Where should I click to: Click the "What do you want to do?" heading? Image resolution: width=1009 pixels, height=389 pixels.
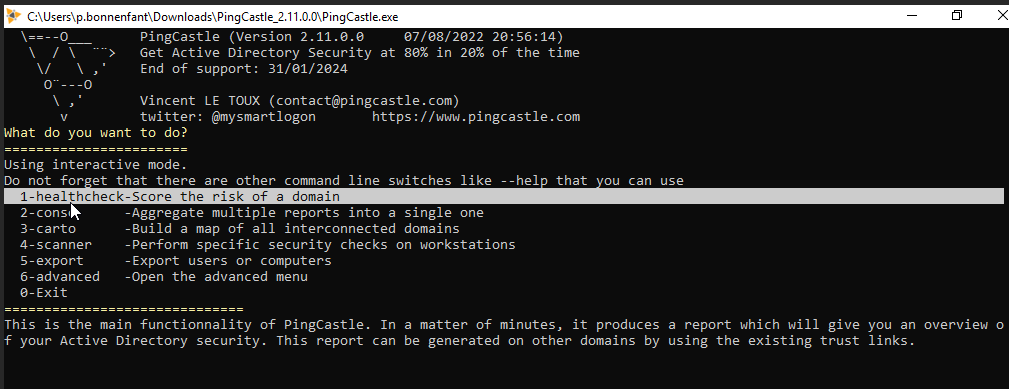(x=96, y=133)
